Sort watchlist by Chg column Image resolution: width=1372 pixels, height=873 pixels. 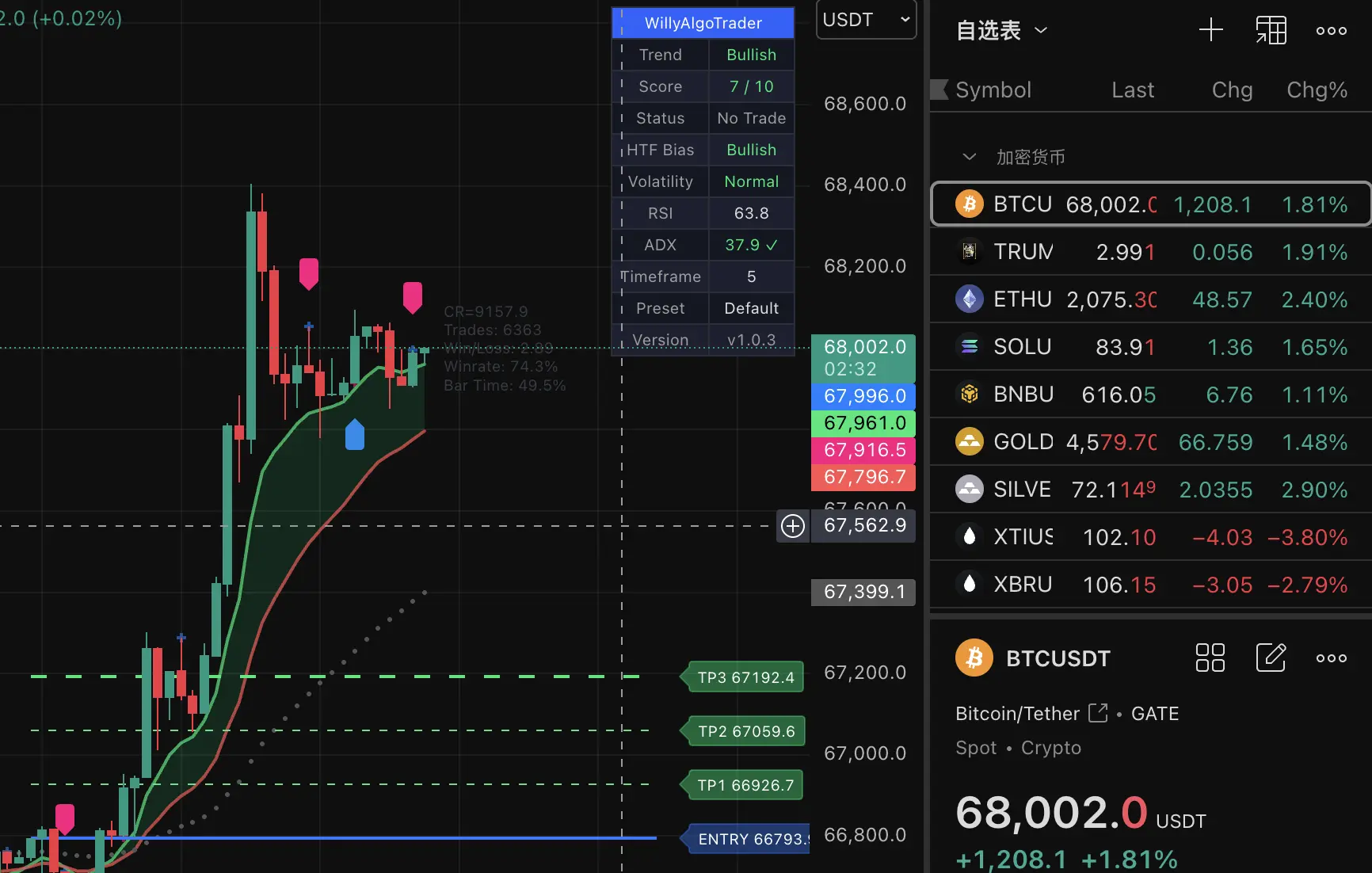coord(1232,90)
